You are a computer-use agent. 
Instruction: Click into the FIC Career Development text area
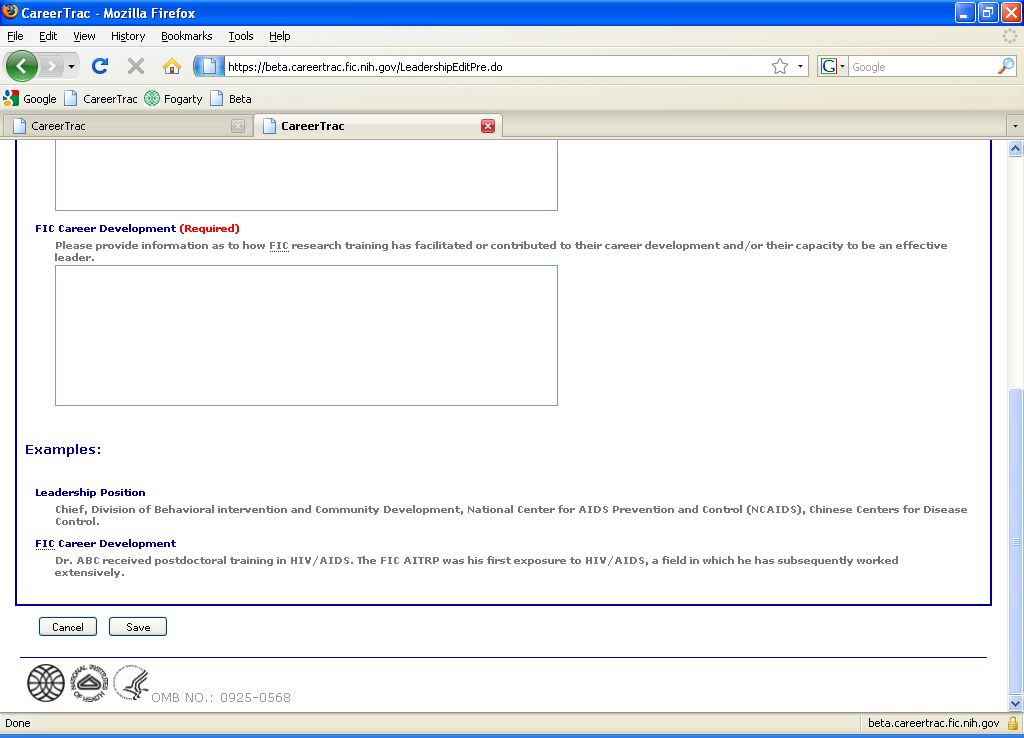(306, 335)
